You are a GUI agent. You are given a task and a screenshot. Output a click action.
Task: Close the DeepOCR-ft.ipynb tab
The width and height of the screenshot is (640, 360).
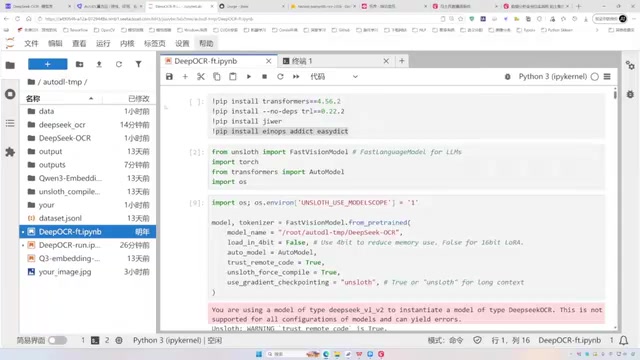[269, 61]
